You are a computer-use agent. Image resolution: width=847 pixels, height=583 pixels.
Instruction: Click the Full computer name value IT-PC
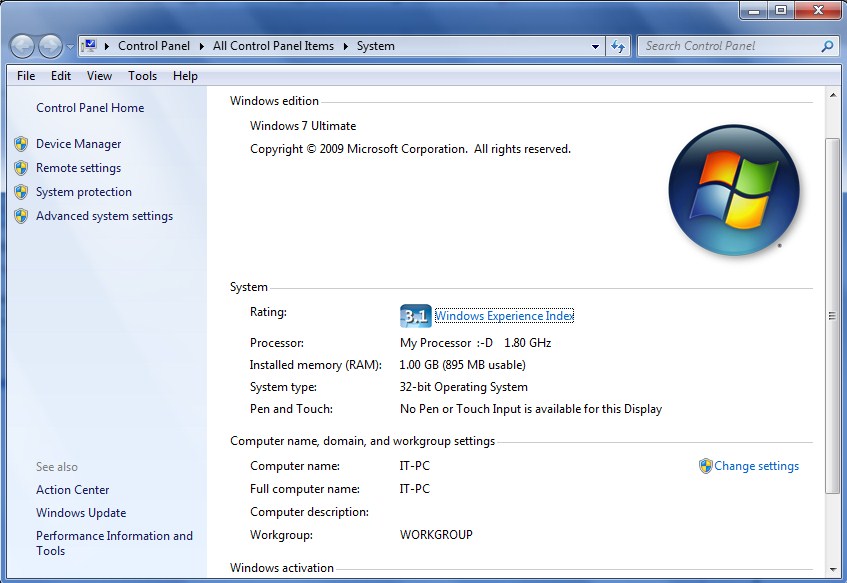coord(414,489)
